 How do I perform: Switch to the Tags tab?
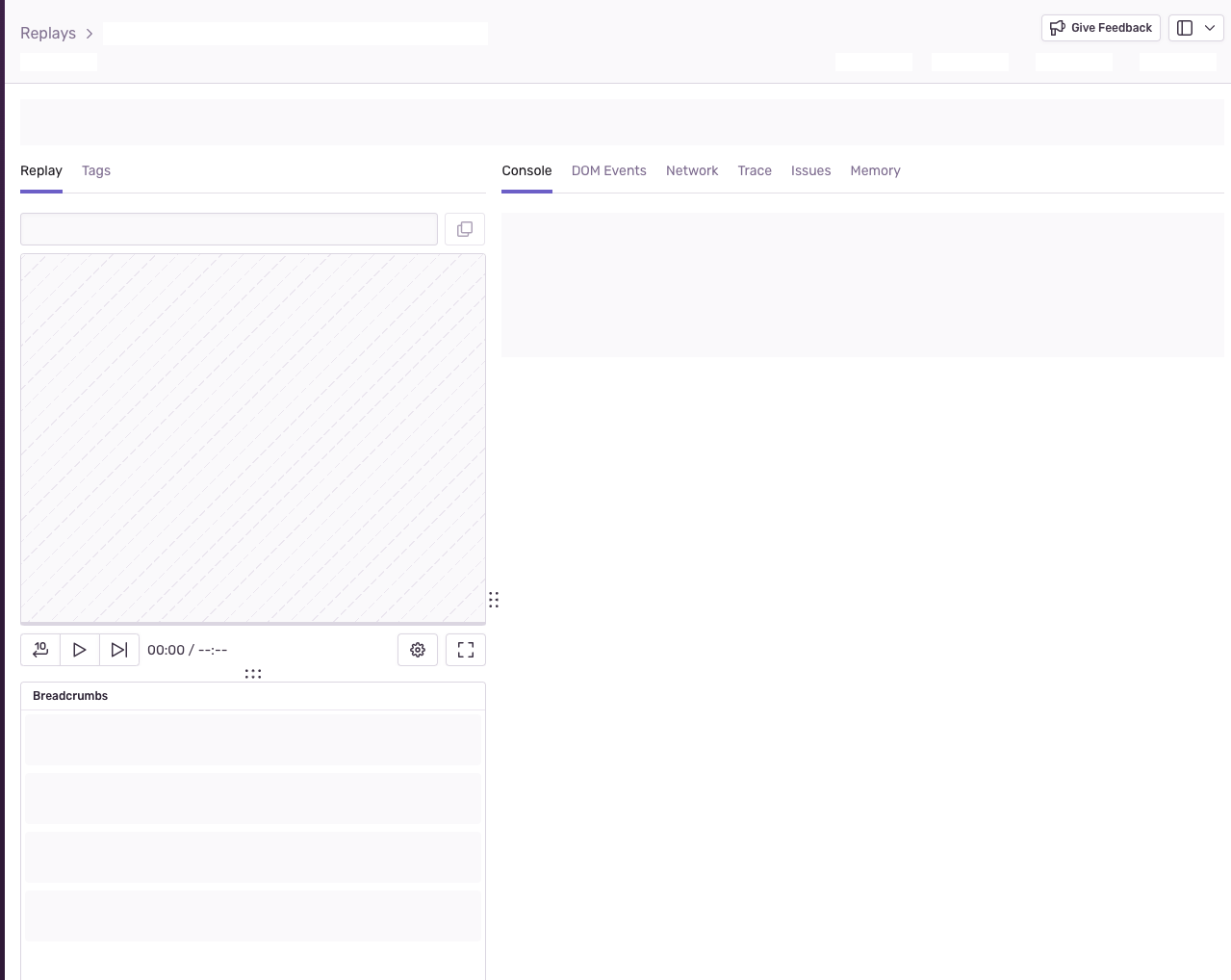(96, 170)
